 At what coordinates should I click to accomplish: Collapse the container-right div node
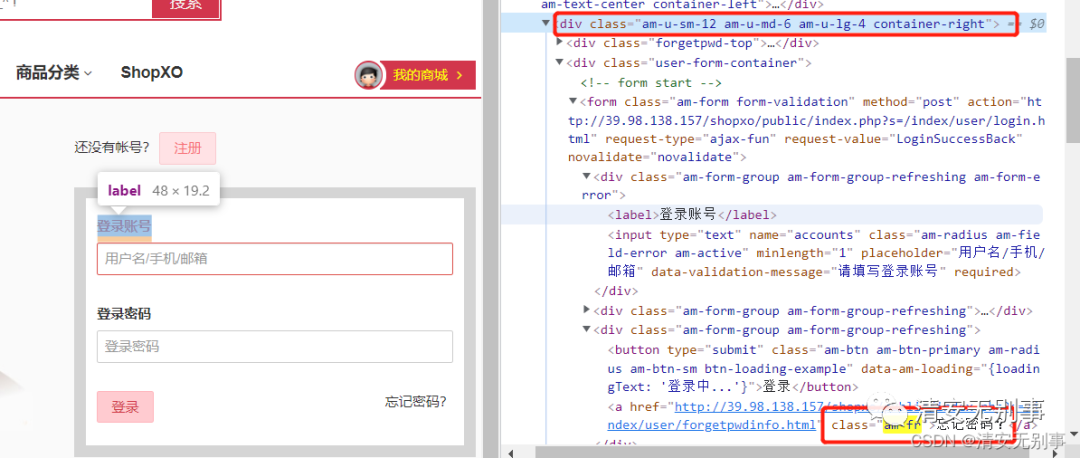pyautogui.click(x=546, y=23)
